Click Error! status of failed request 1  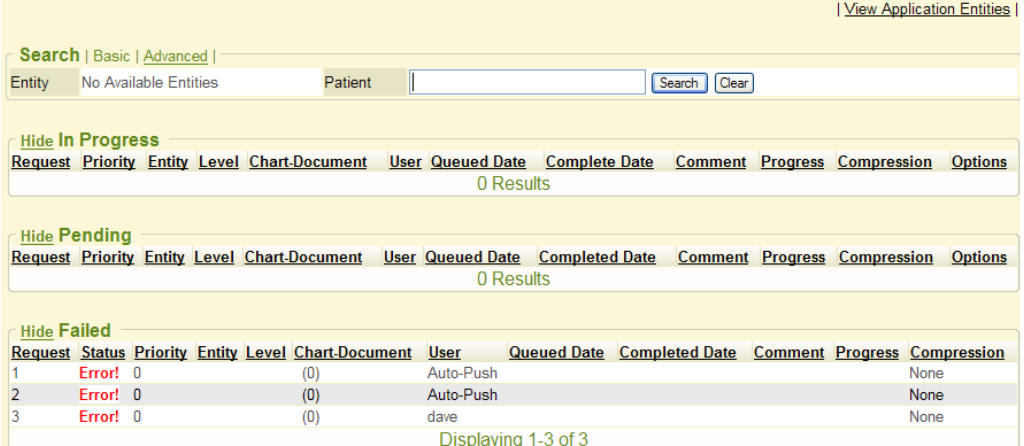(98, 373)
